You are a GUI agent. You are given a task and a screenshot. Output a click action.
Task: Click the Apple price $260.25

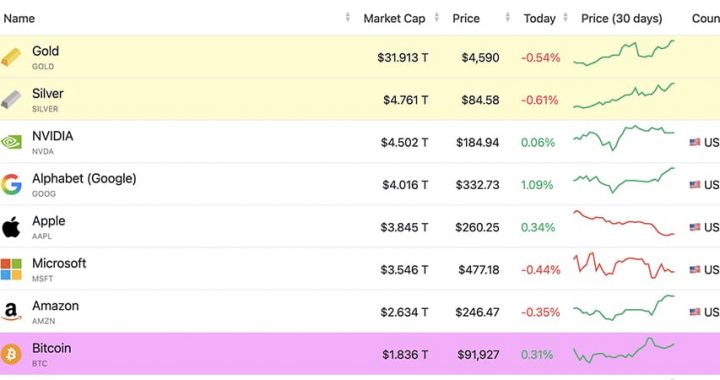[477, 227]
